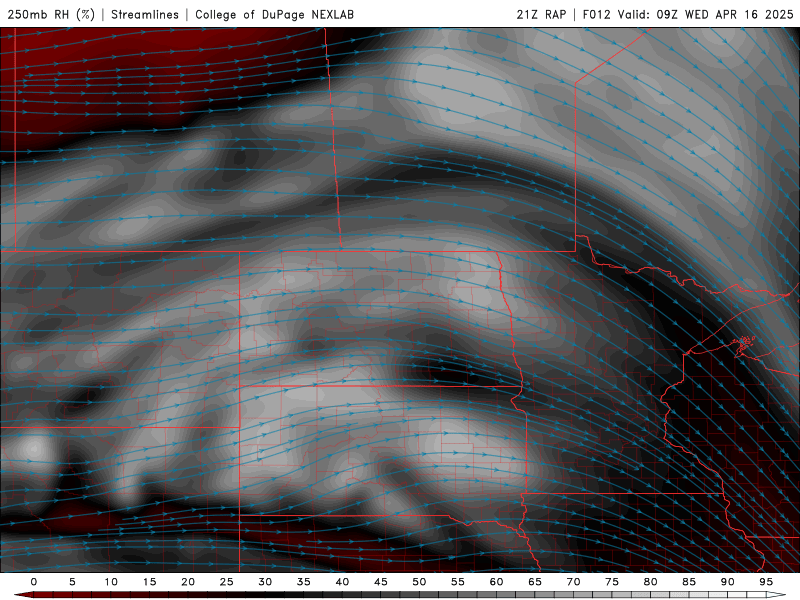The width and height of the screenshot is (800, 600).
Task: Click the colorbar label '95'
Action: 766,582
